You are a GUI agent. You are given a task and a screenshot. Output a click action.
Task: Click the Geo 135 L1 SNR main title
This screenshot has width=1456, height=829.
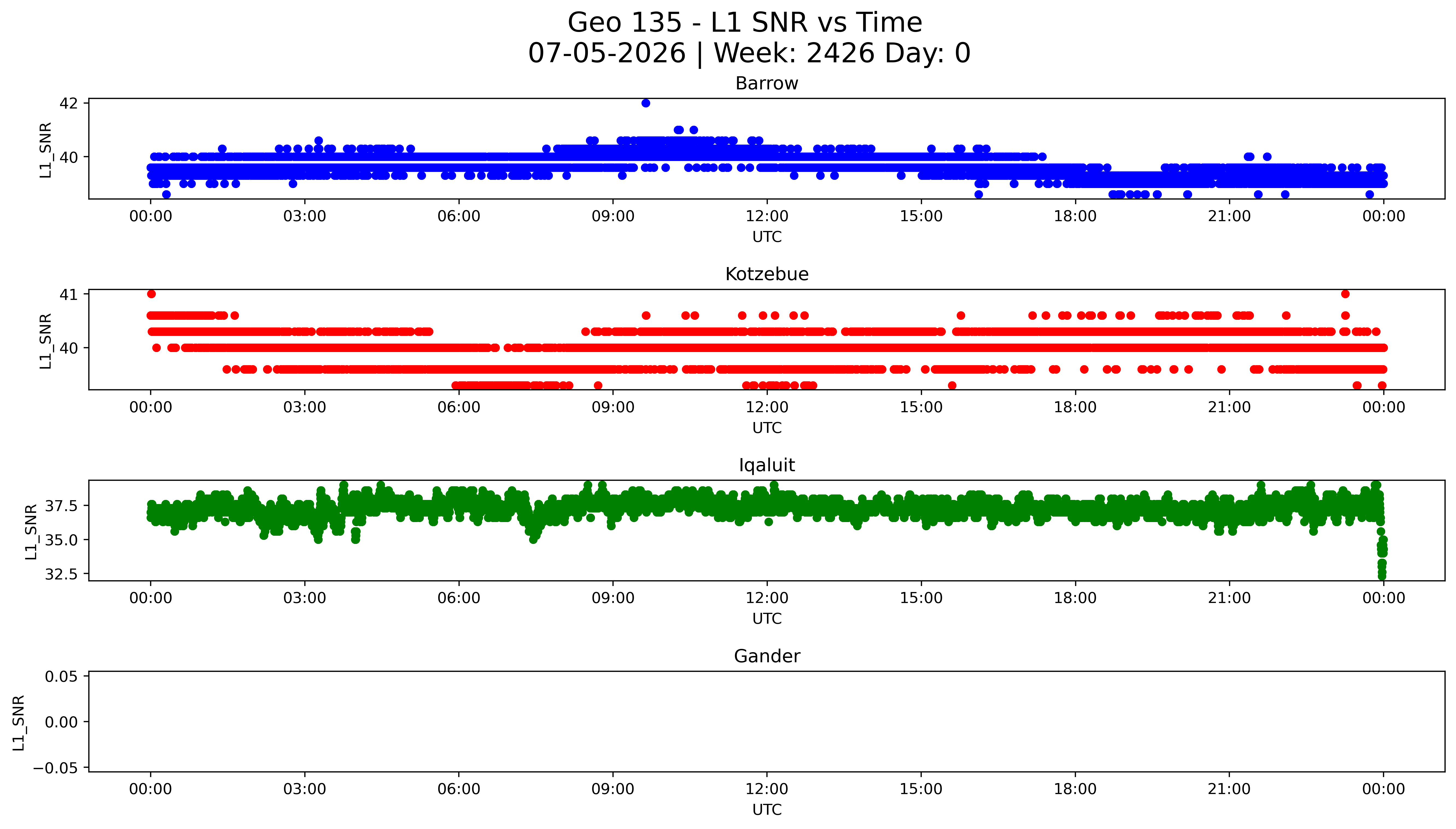[x=745, y=23]
